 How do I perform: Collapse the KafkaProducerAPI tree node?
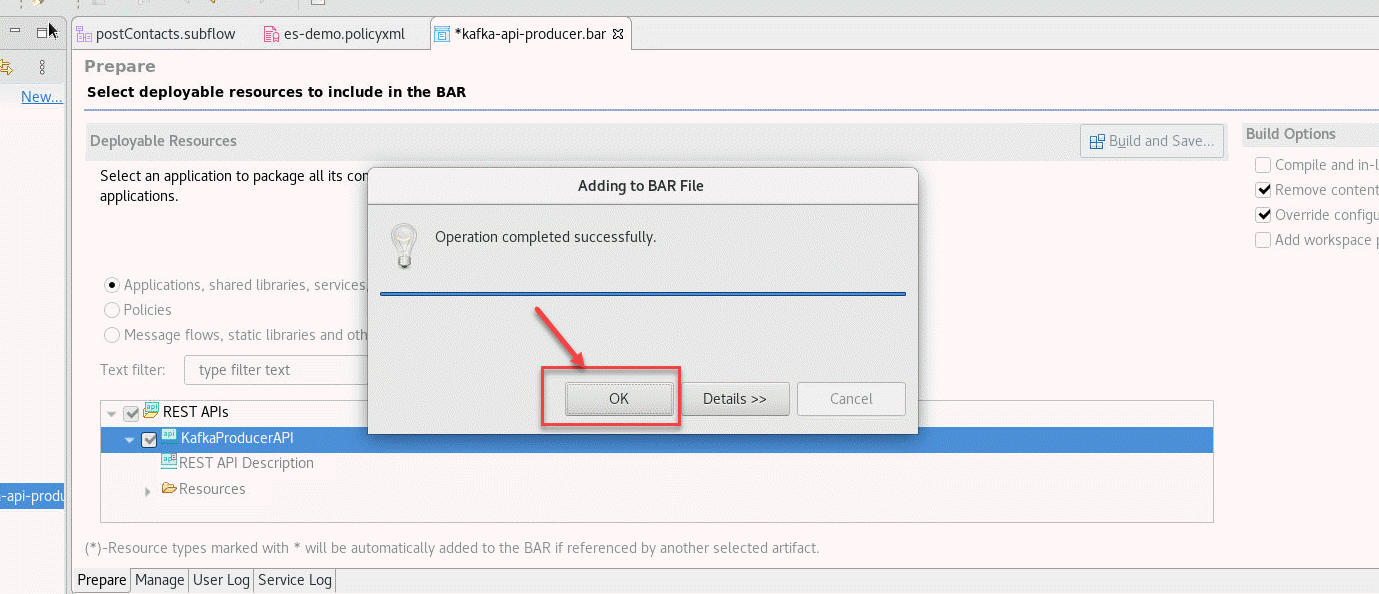[x=129, y=439]
